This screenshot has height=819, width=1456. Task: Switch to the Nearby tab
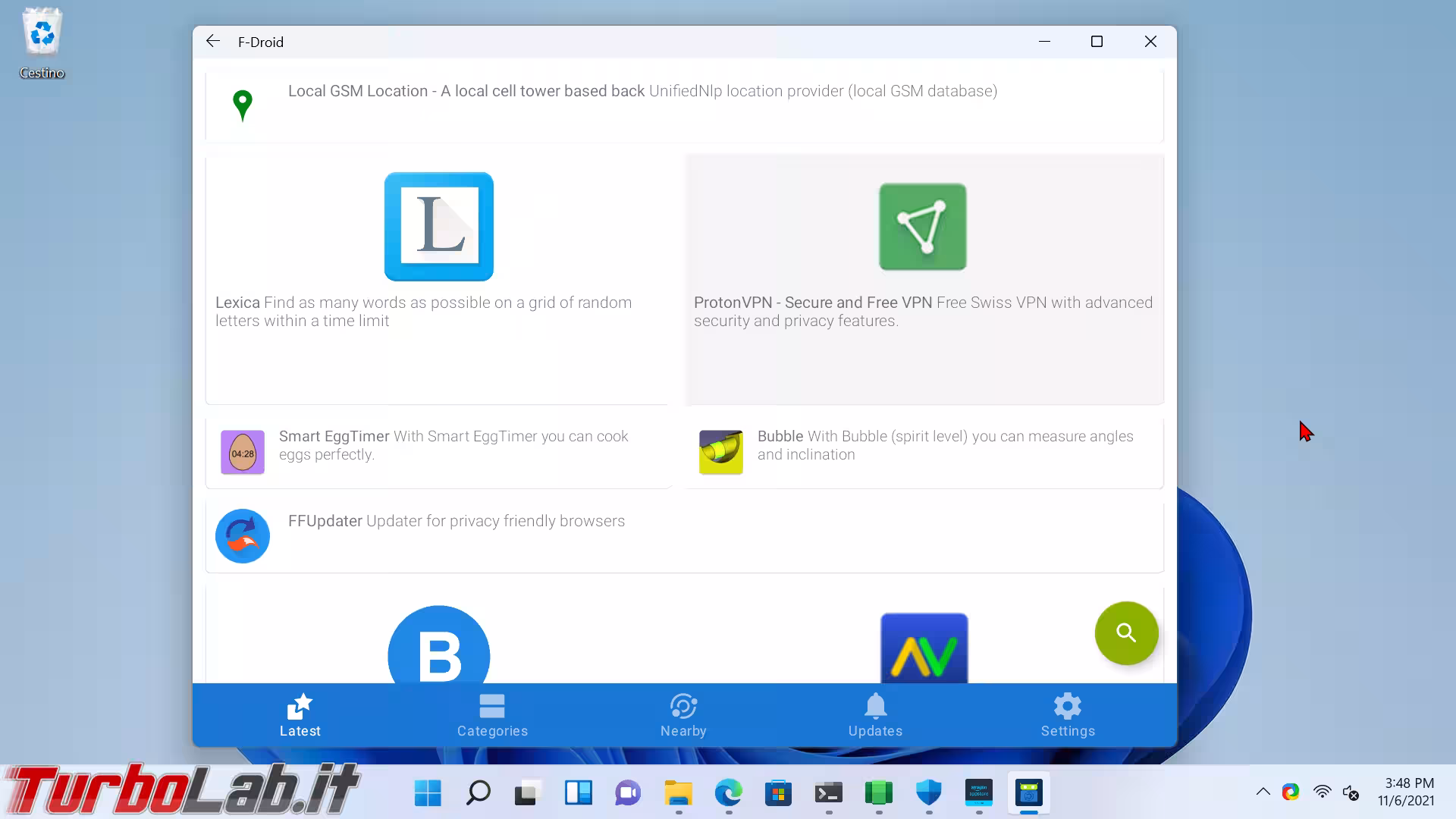(683, 715)
